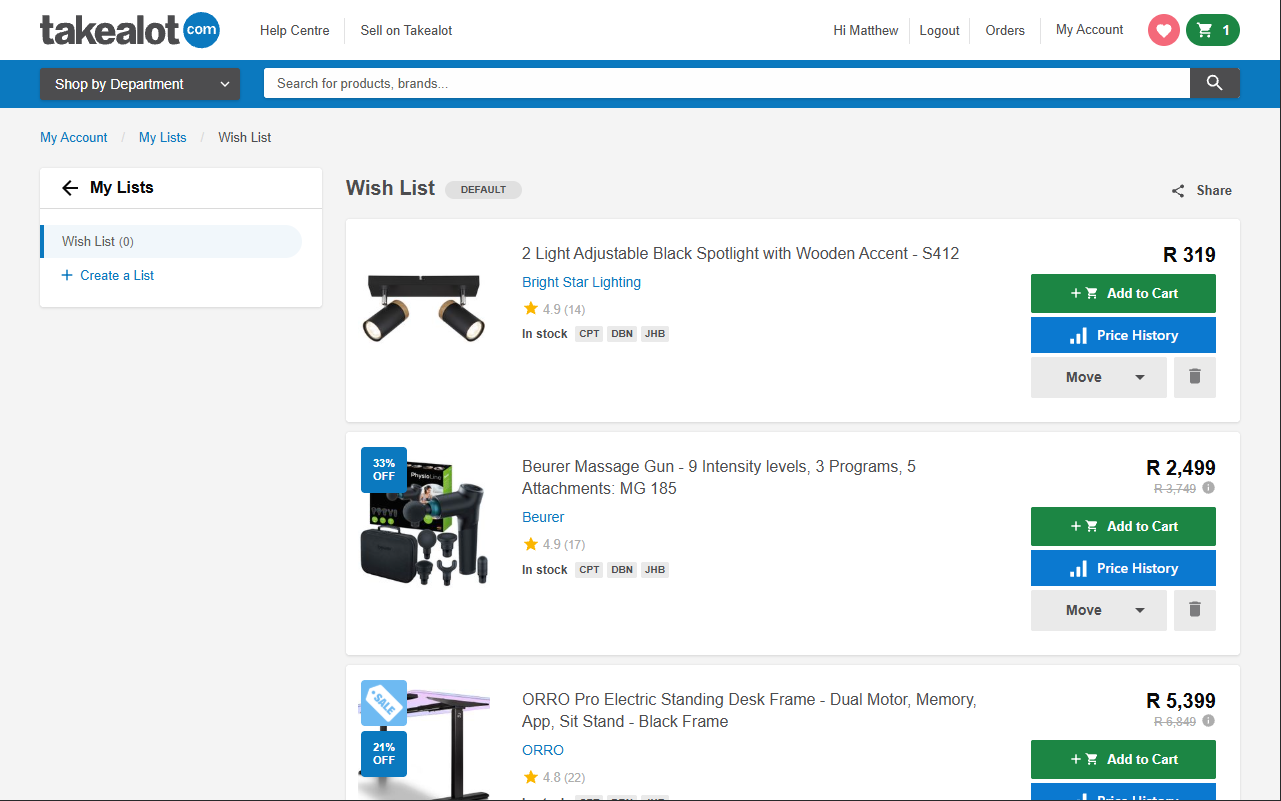View Price History for Beurer Massage Gun
This screenshot has width=1281, height=801.
click(1124, 568)
